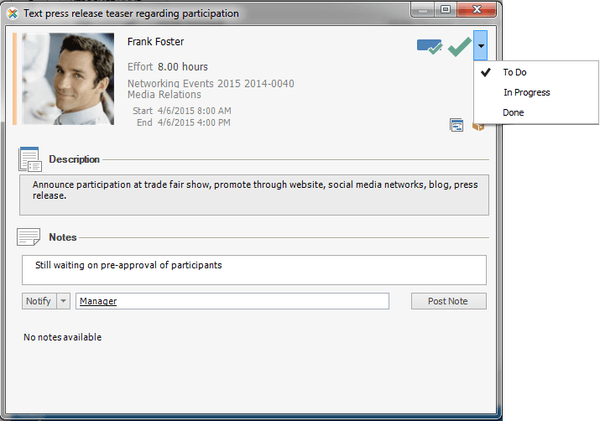Click the Post Note button

click(x=448, y=301)
